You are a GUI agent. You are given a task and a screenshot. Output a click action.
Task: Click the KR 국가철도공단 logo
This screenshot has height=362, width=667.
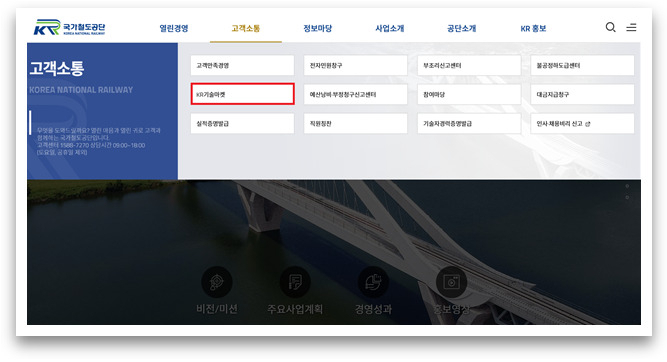[69, 27]
